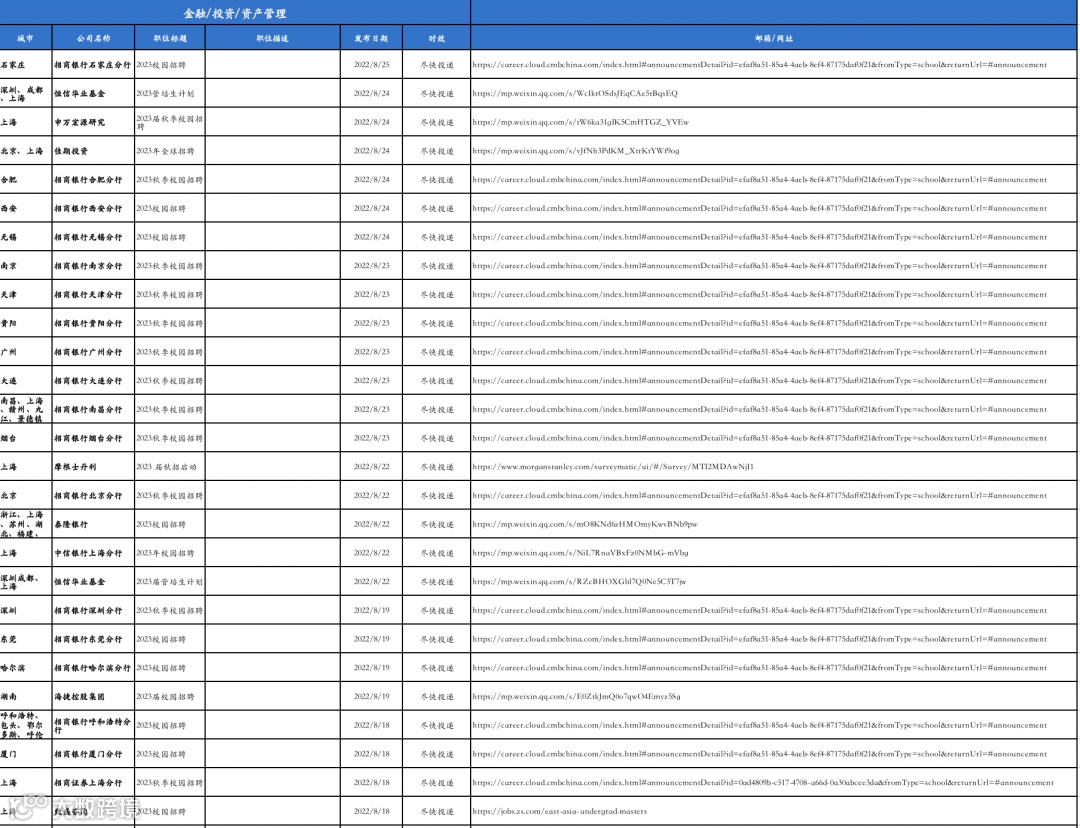Image resolution: width=1080 pixels, height=828 pixels.
Task: Click the 中信银行上海分行 company cell
Action: coord(93,553)
